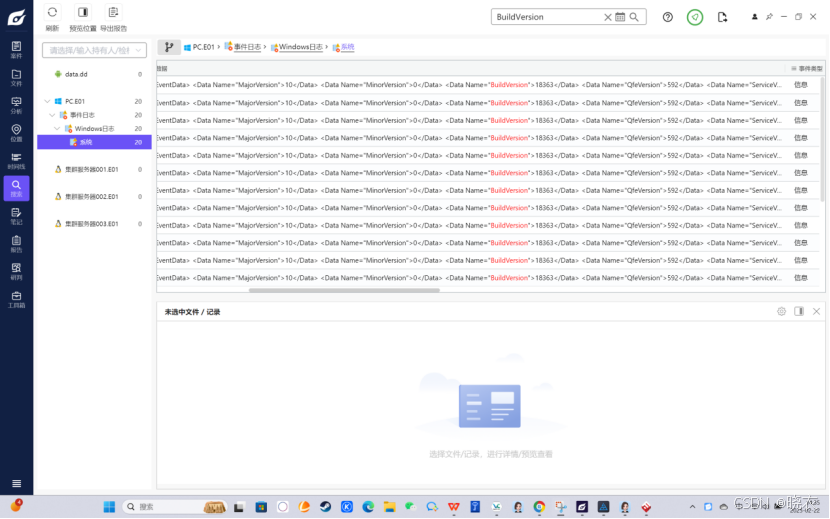Viewport: 830px width, 519px height.
Task: Select the data.dd evidence item
Action: (76, 74)
